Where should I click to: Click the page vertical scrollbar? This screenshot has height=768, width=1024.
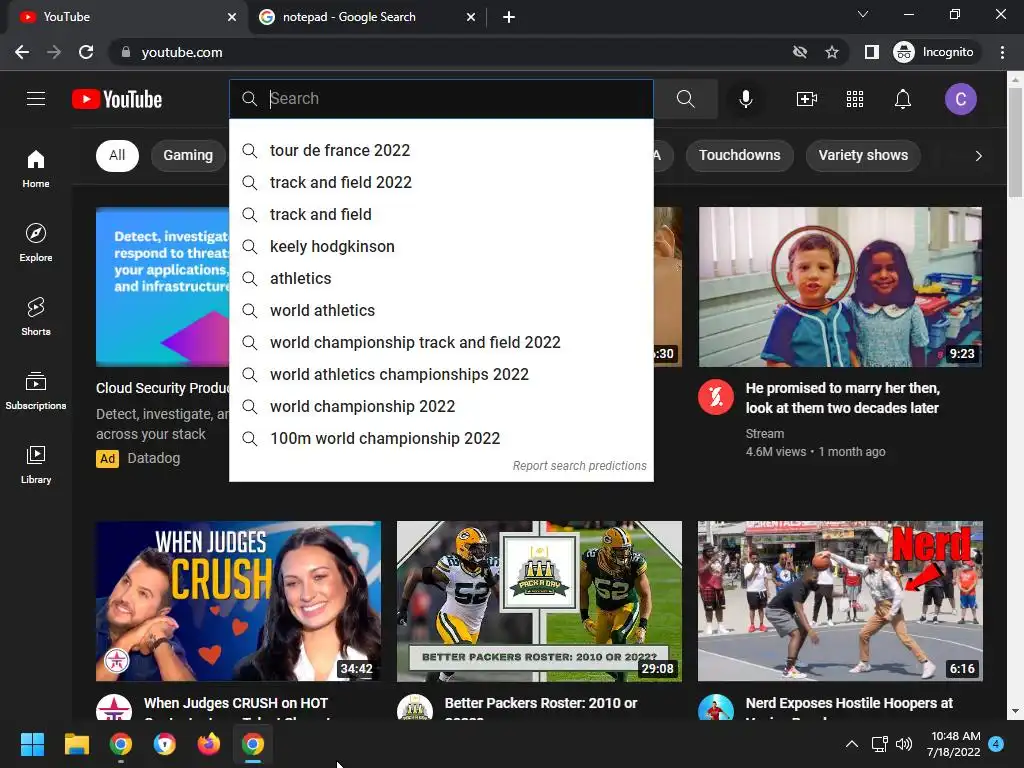click(1015, 140)
